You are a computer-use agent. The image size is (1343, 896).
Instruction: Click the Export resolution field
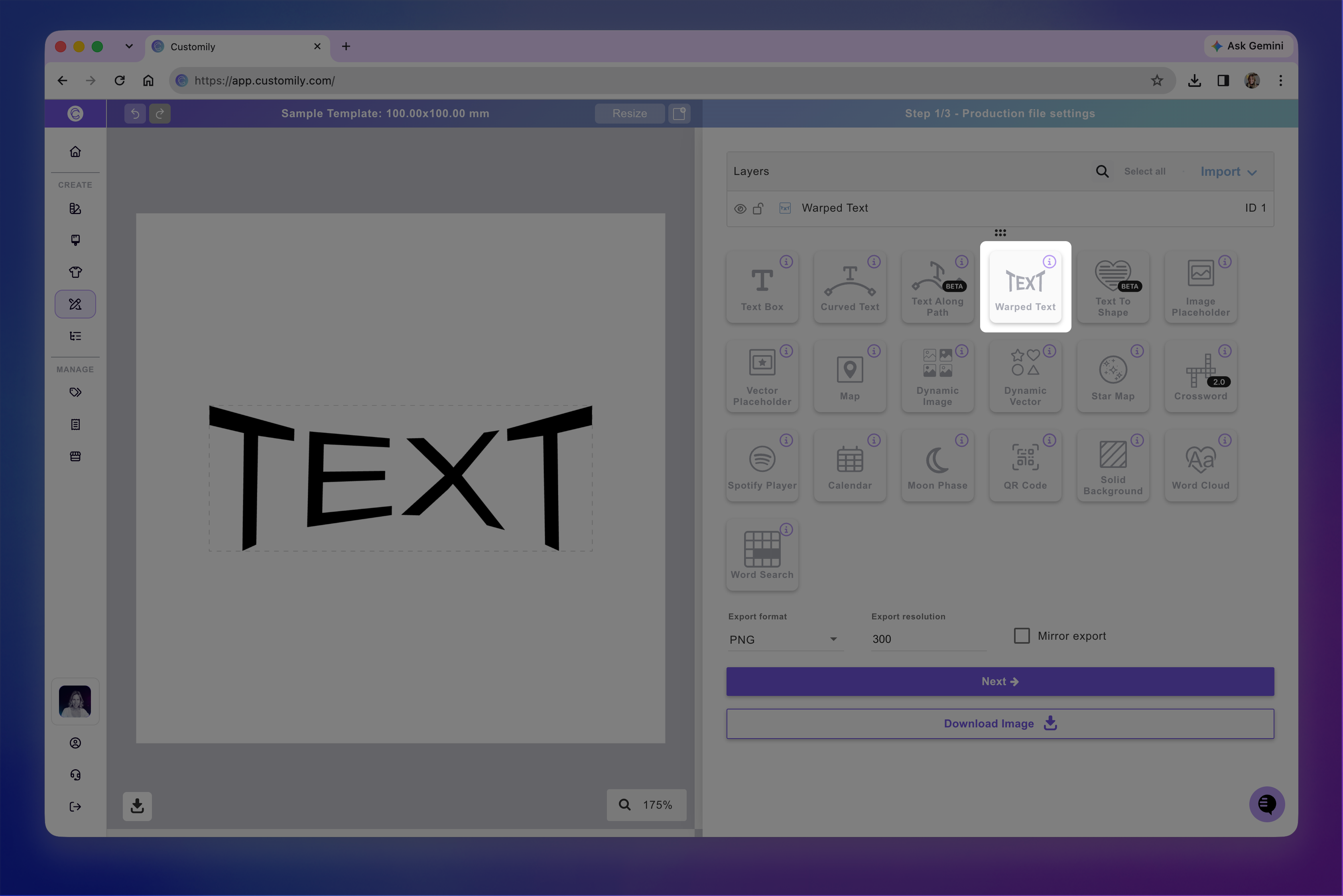point(928,639)
